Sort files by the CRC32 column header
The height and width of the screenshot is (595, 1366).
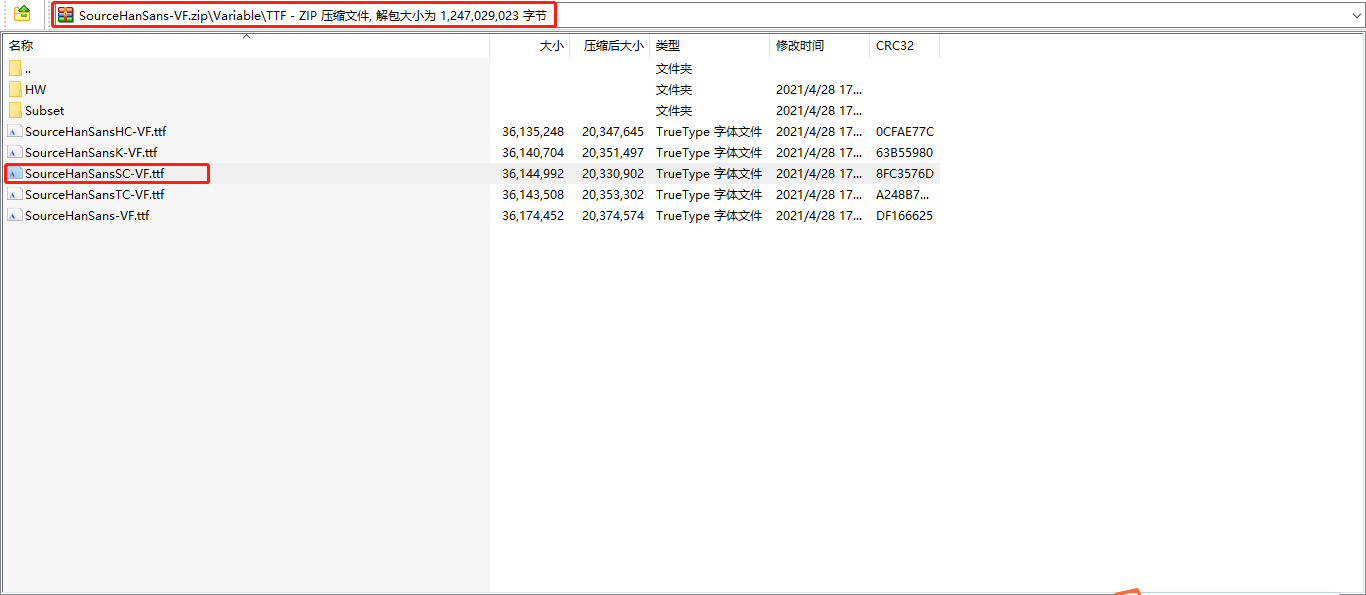895,45
